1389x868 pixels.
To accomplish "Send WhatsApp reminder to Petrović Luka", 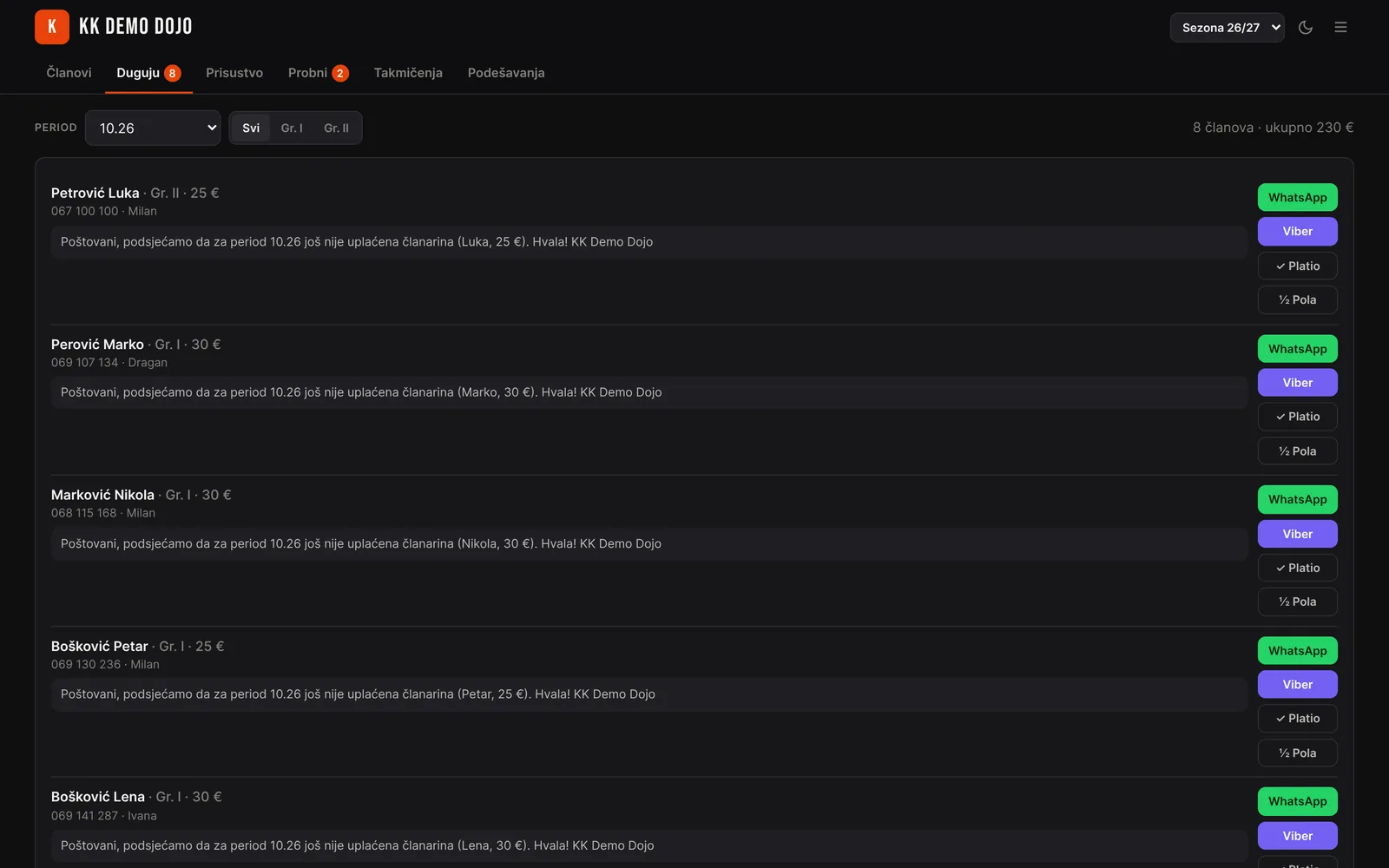I will click(x=1297, y=198).
